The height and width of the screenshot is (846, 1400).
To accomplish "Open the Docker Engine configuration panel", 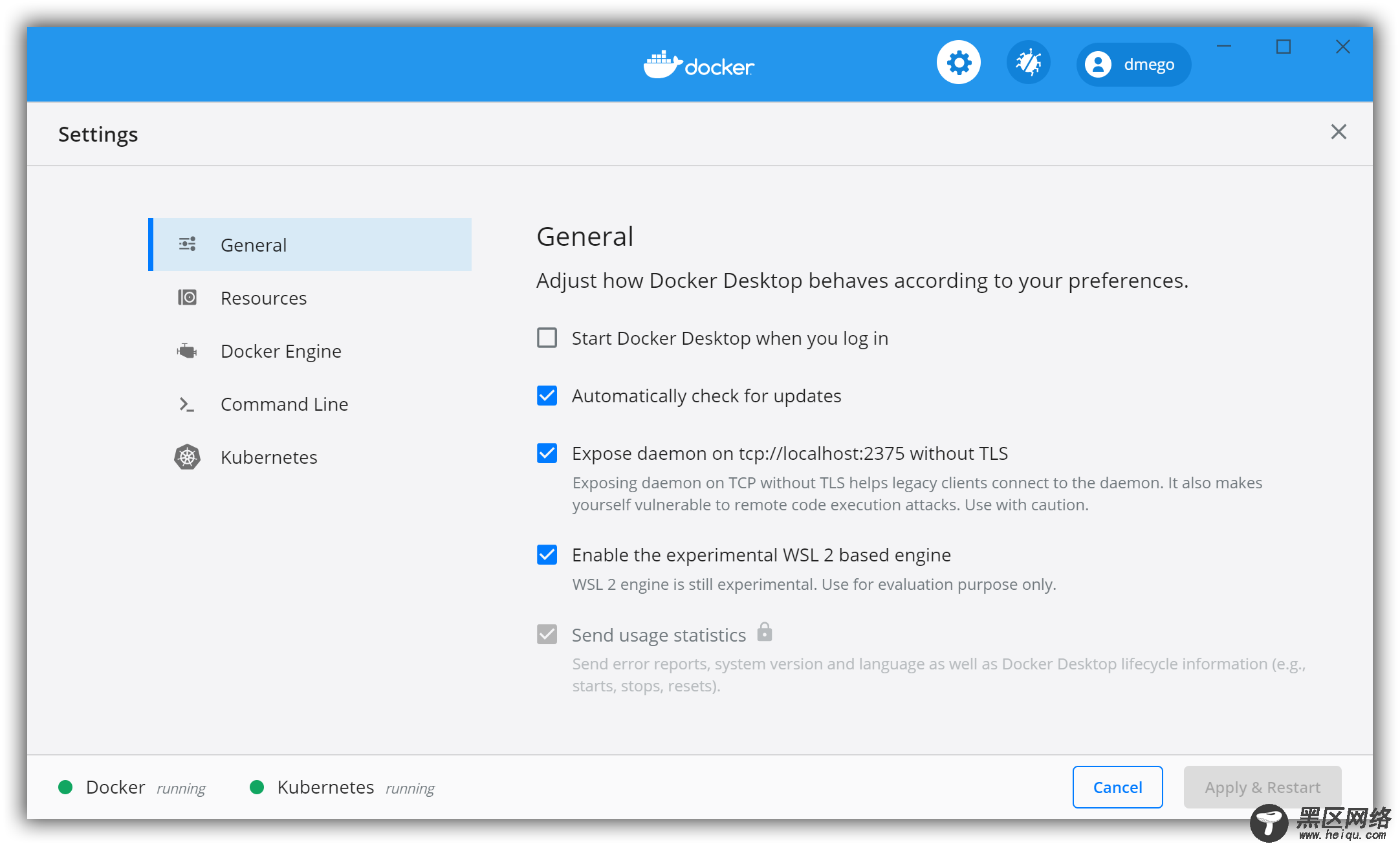I will pyautogui.click(x=282, y=350).
